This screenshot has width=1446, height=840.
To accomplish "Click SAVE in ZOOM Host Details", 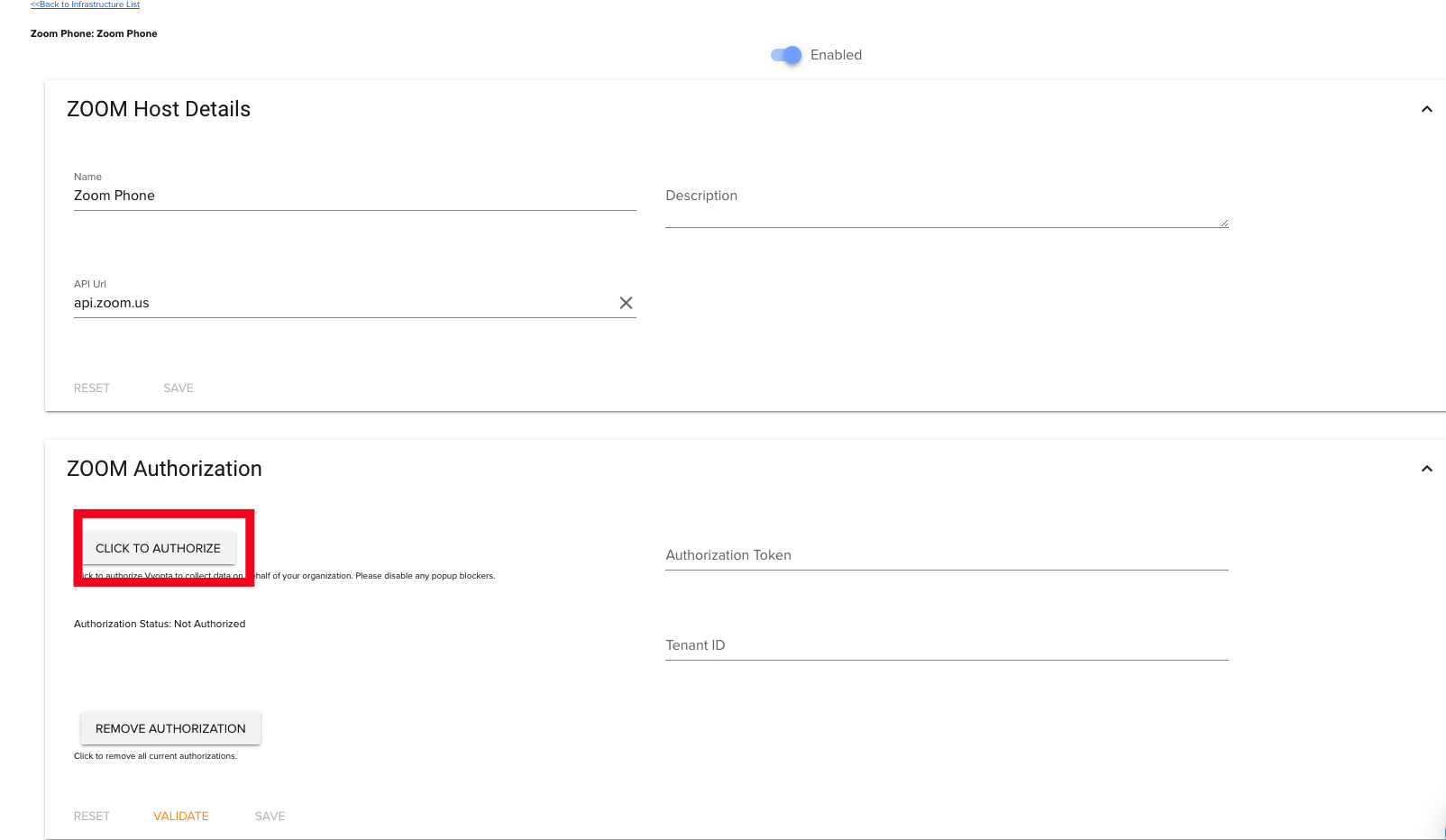I will [178, 388].
